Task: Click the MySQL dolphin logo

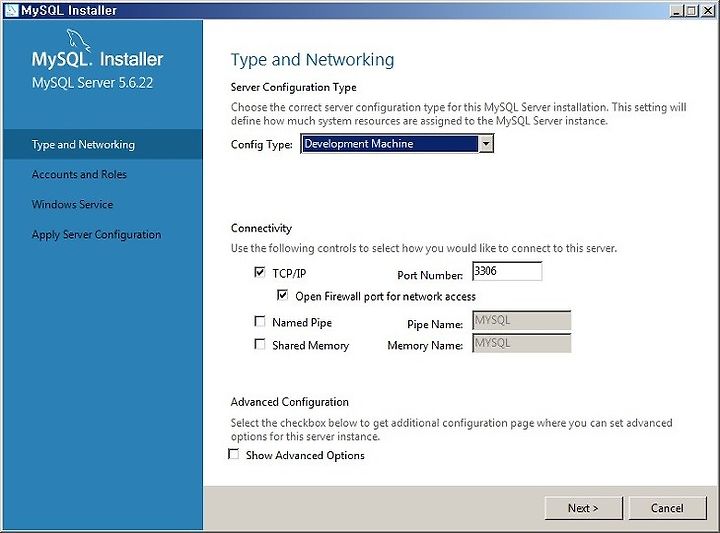Action: (x=79, y=41)
